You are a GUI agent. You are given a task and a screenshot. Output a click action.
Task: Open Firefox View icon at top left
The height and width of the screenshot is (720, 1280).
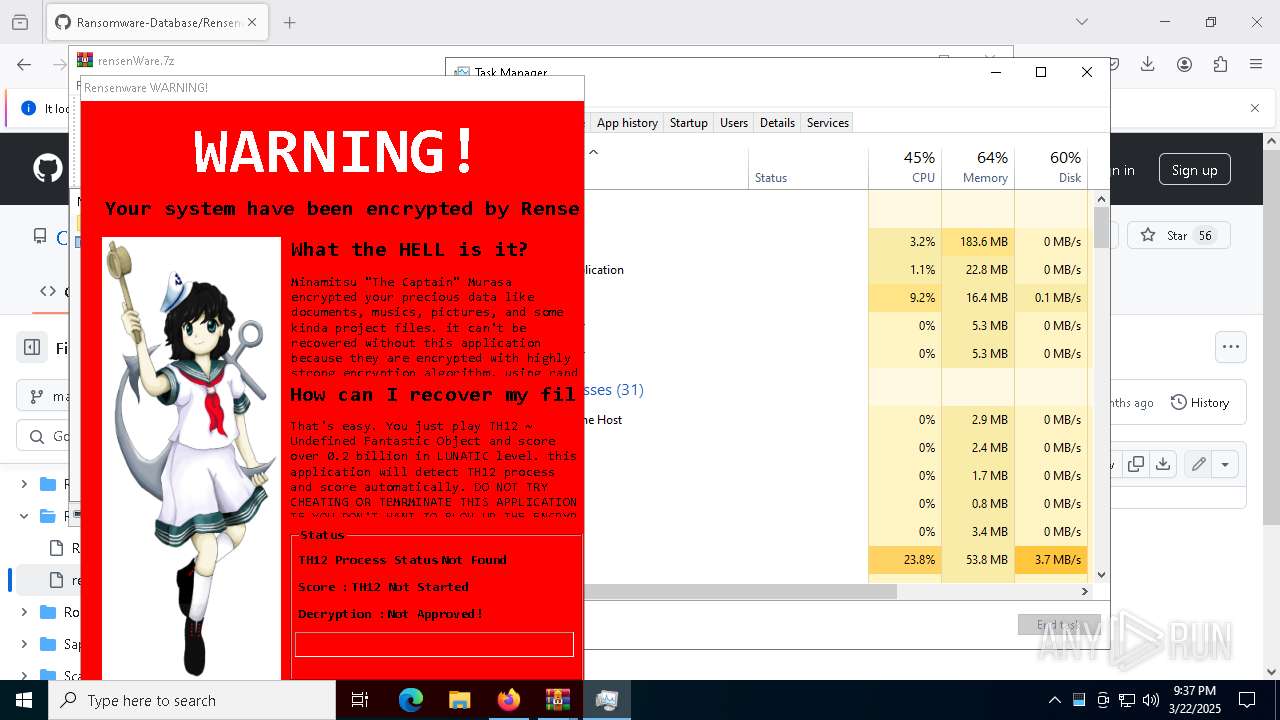click(20, 22)
